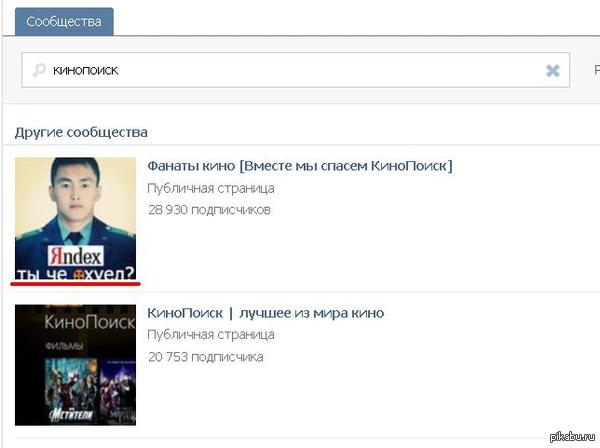Click the 28 930 подписчиков count
Viewport: 600px width, 448px height.
(209, 209)
